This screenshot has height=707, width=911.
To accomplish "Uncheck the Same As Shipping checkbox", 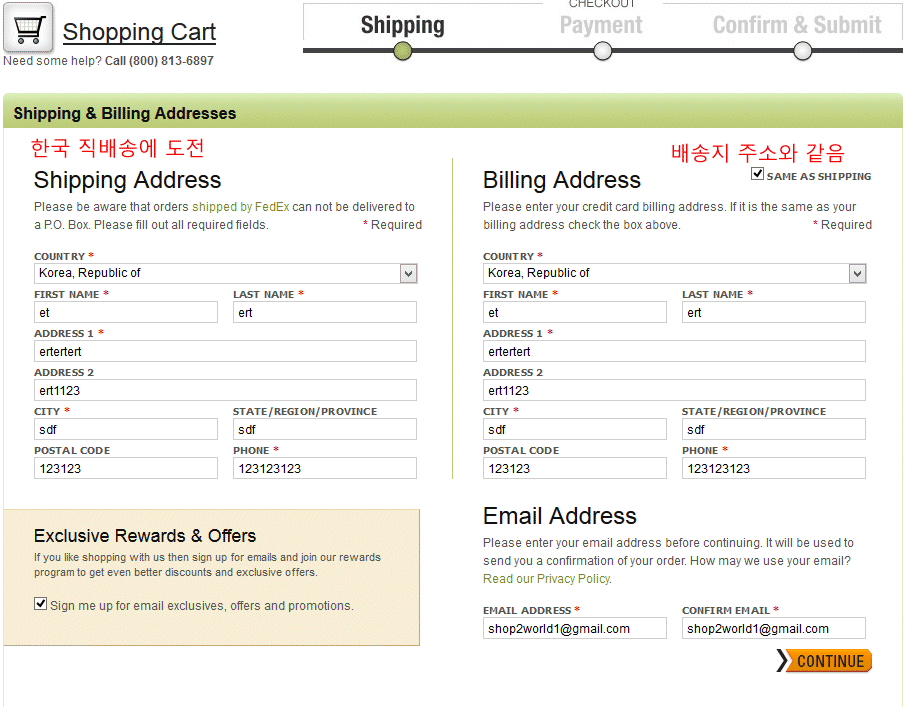I will [758, 174].
